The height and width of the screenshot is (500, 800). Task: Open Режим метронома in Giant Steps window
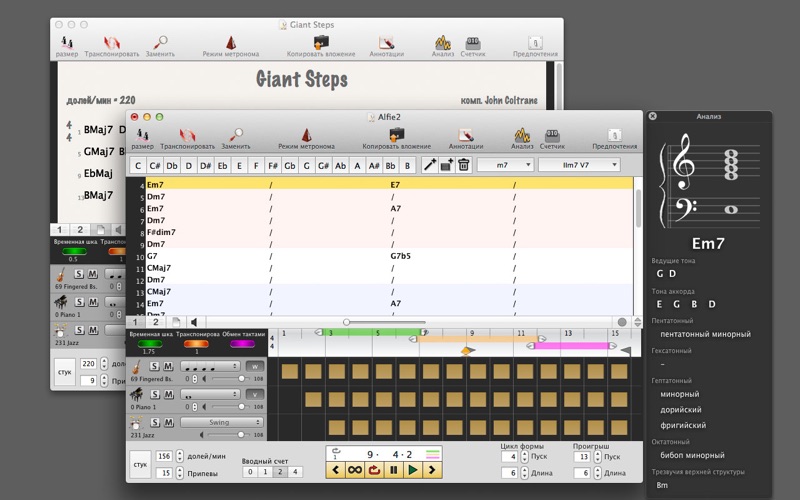[231, 46]
